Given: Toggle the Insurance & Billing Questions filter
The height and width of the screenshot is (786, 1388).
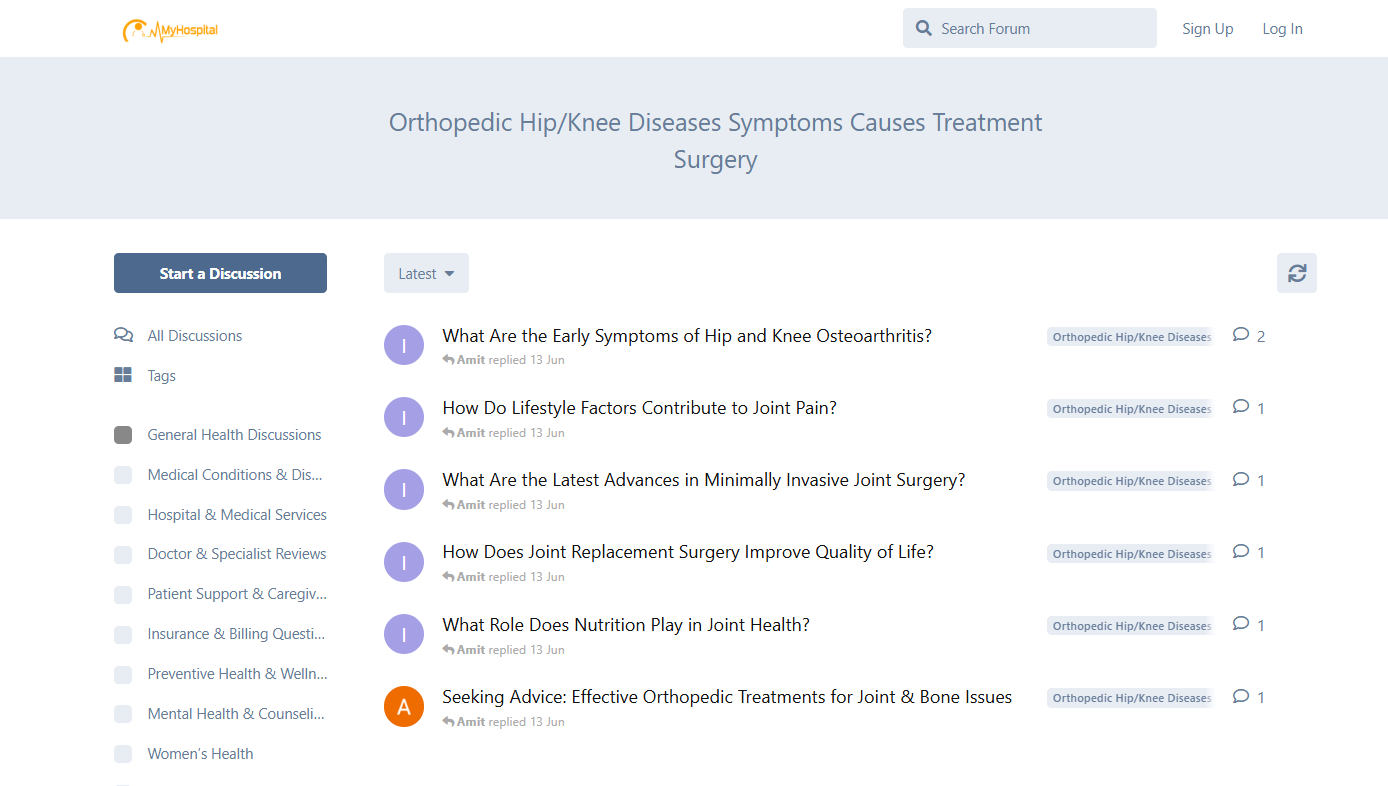Looking at the screenshot, I should click(122, 634).
